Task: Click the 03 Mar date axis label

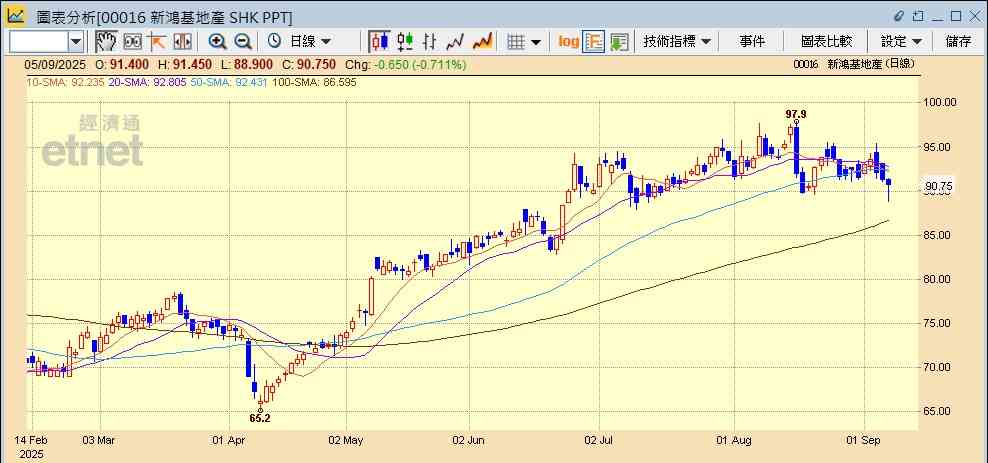Action: (98, 440)
